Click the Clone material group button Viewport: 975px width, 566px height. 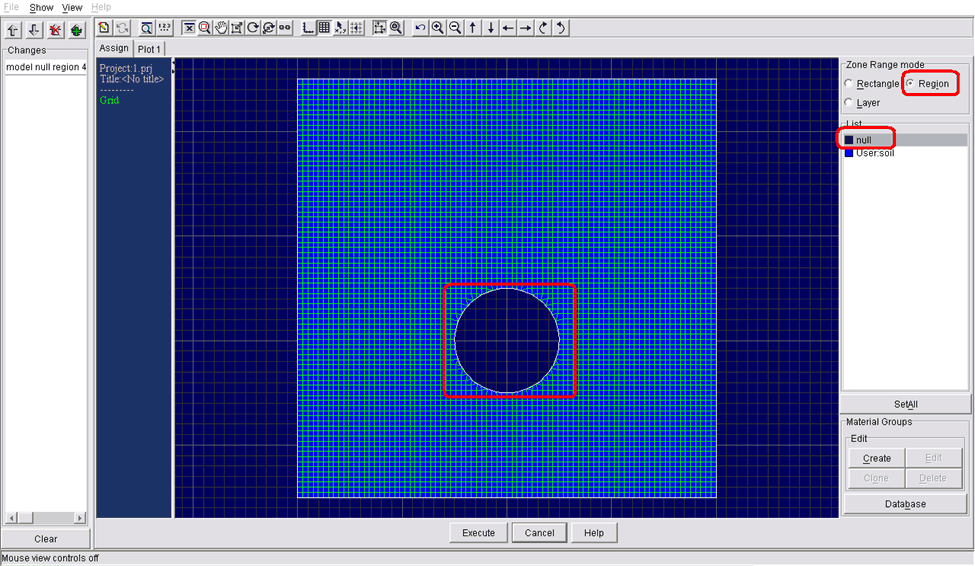pyautogui.click(x=877, y=478)
